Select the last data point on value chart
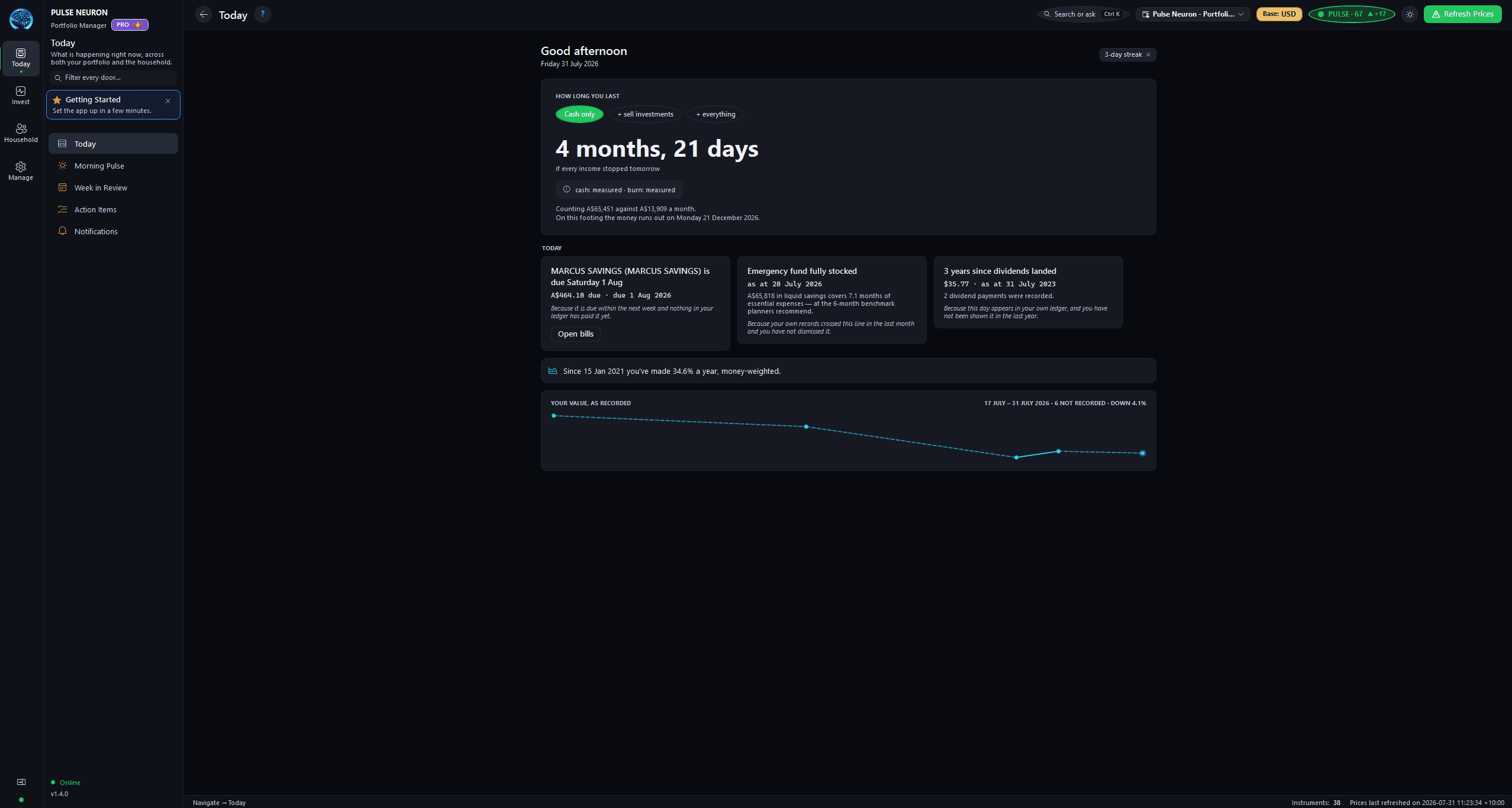The image size is (1512, 808). point(1143,453)
